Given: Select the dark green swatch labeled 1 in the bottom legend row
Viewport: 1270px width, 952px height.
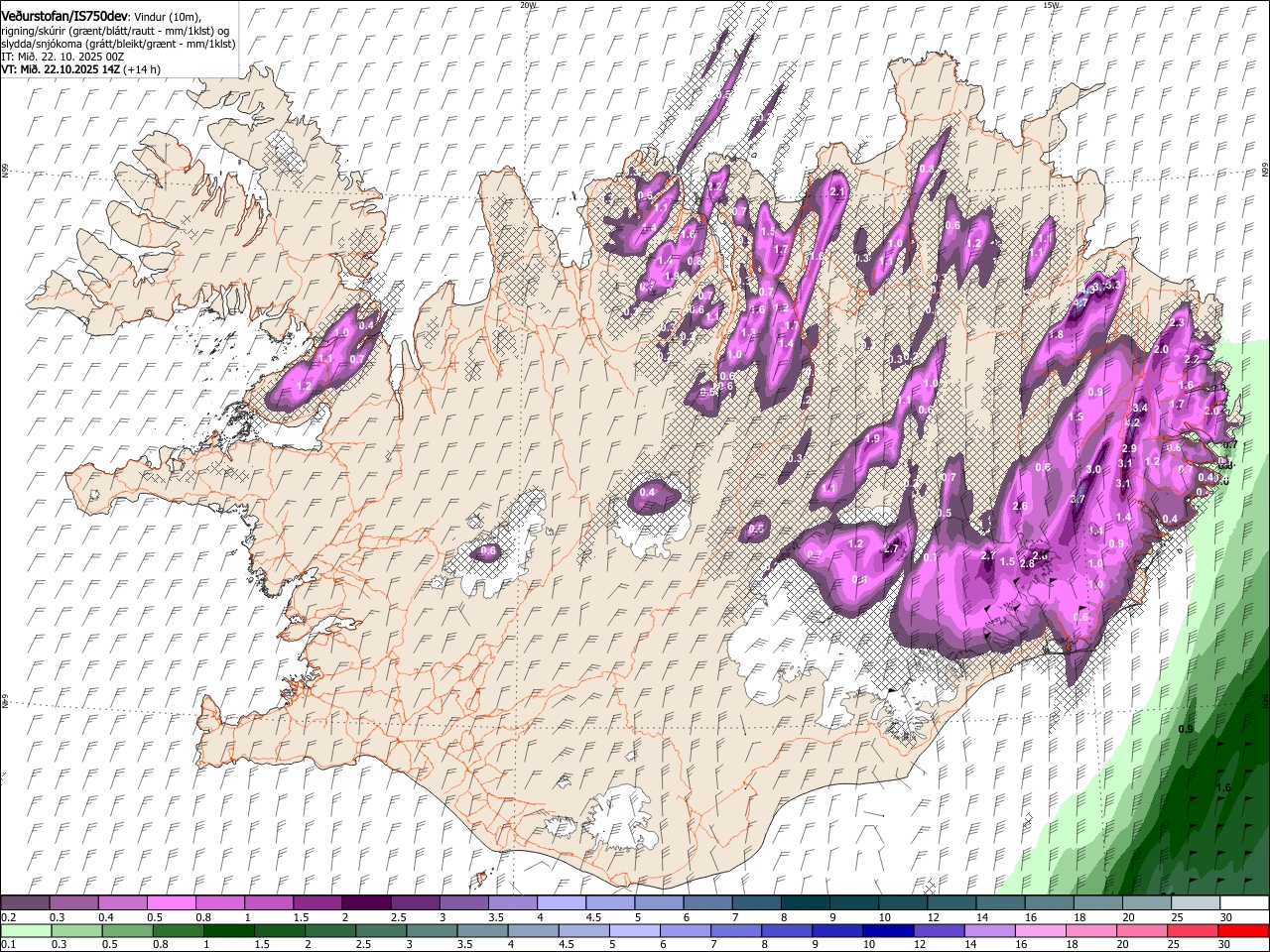Looking at the screenshot, I should pos(228,930).
